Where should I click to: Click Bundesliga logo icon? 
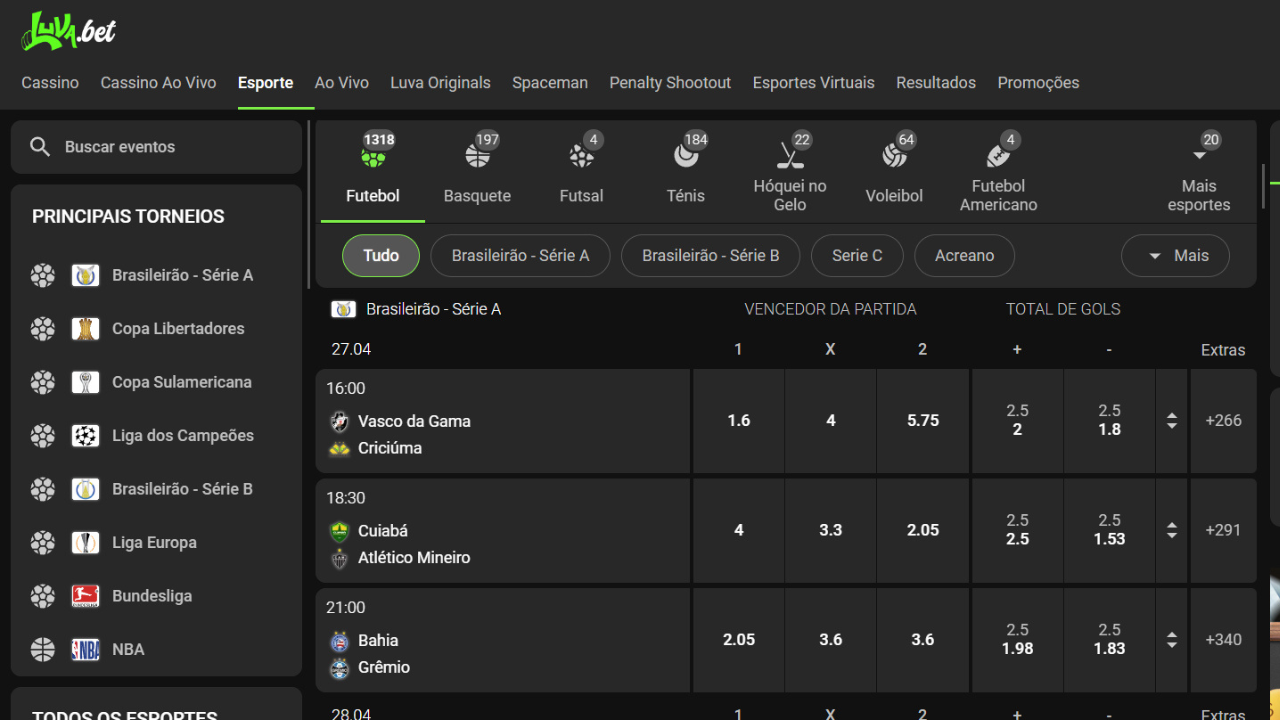(x=86, y=596)
